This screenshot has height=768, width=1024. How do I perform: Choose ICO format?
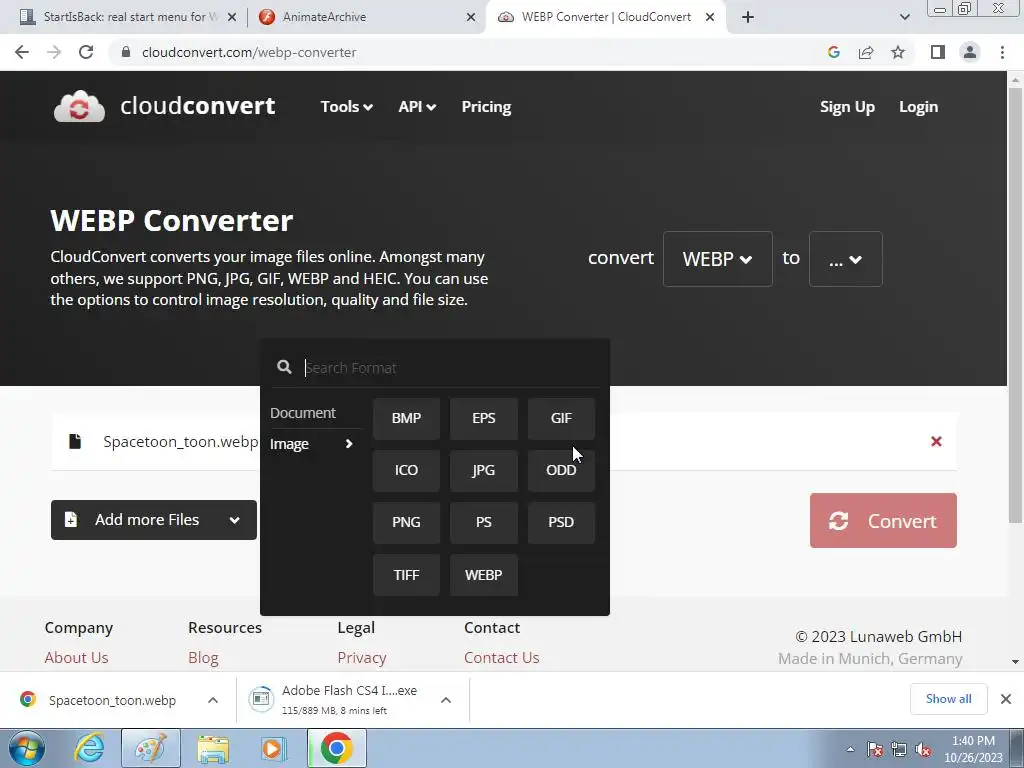(406, 470)
